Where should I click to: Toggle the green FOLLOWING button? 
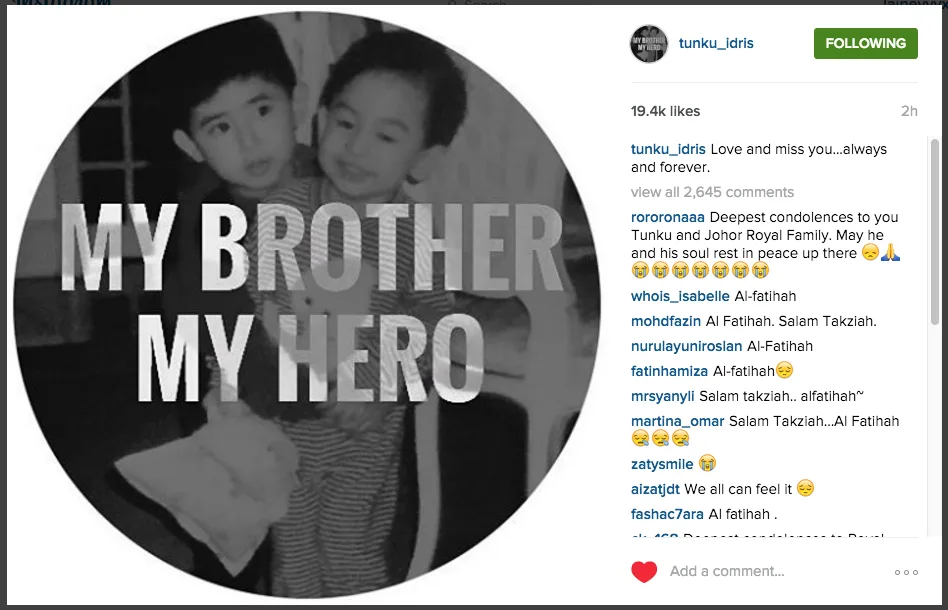tap(865, 44)
